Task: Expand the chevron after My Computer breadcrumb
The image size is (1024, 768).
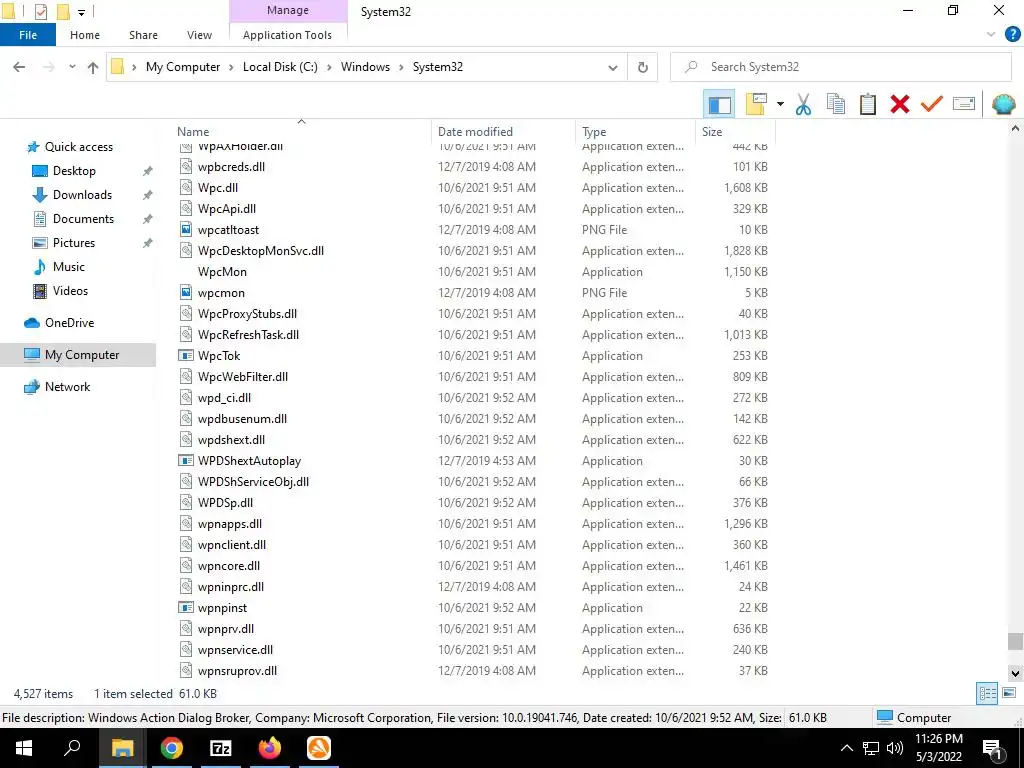Action: (231, 67)
